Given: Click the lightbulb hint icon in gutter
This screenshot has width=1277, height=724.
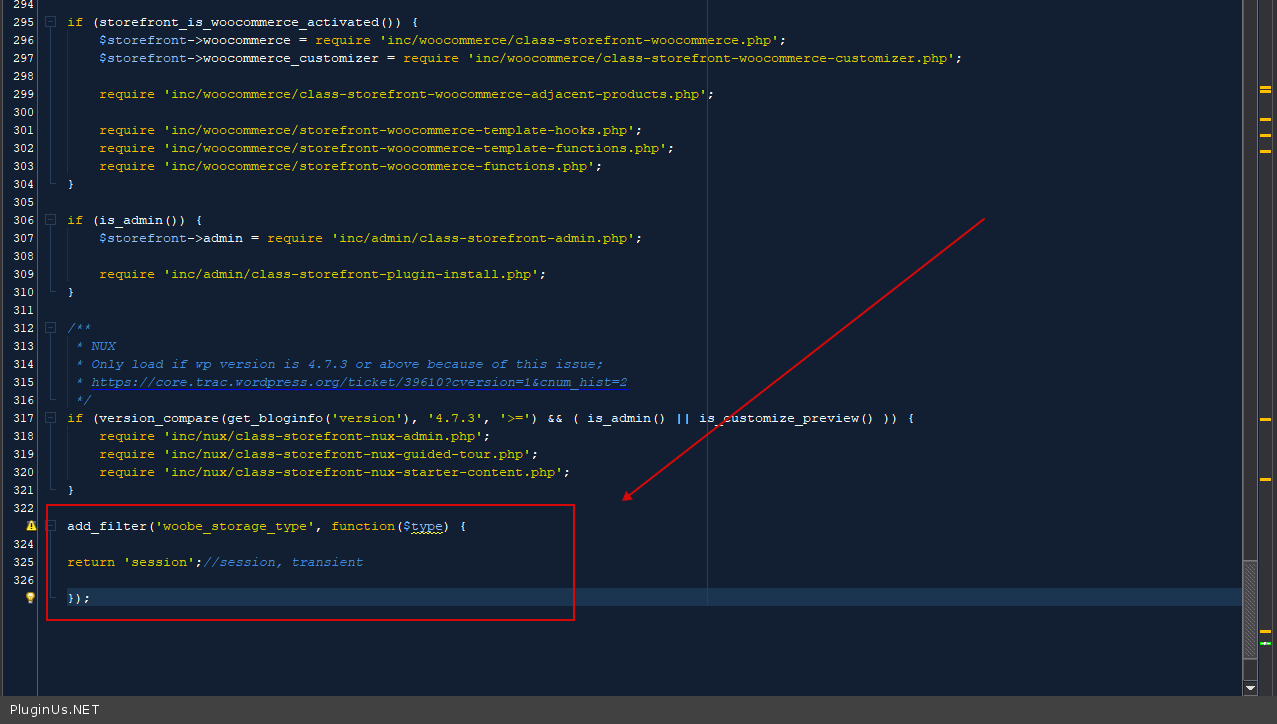Looking at the screenshot, I should tap(30, 598).
